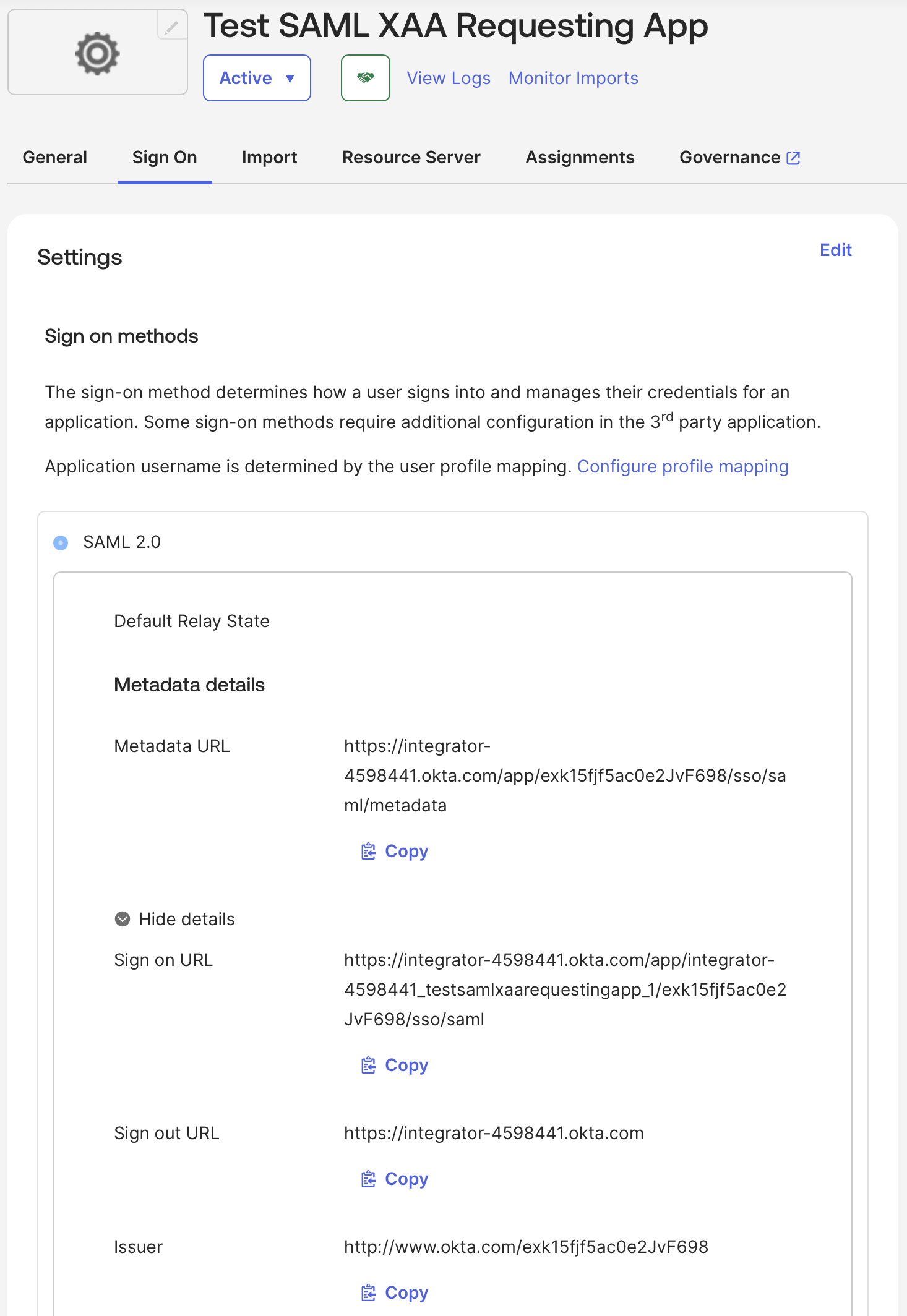Copy the Sign on URL
Viewport: 907px width, 1316px height.
coord(395,1066)
